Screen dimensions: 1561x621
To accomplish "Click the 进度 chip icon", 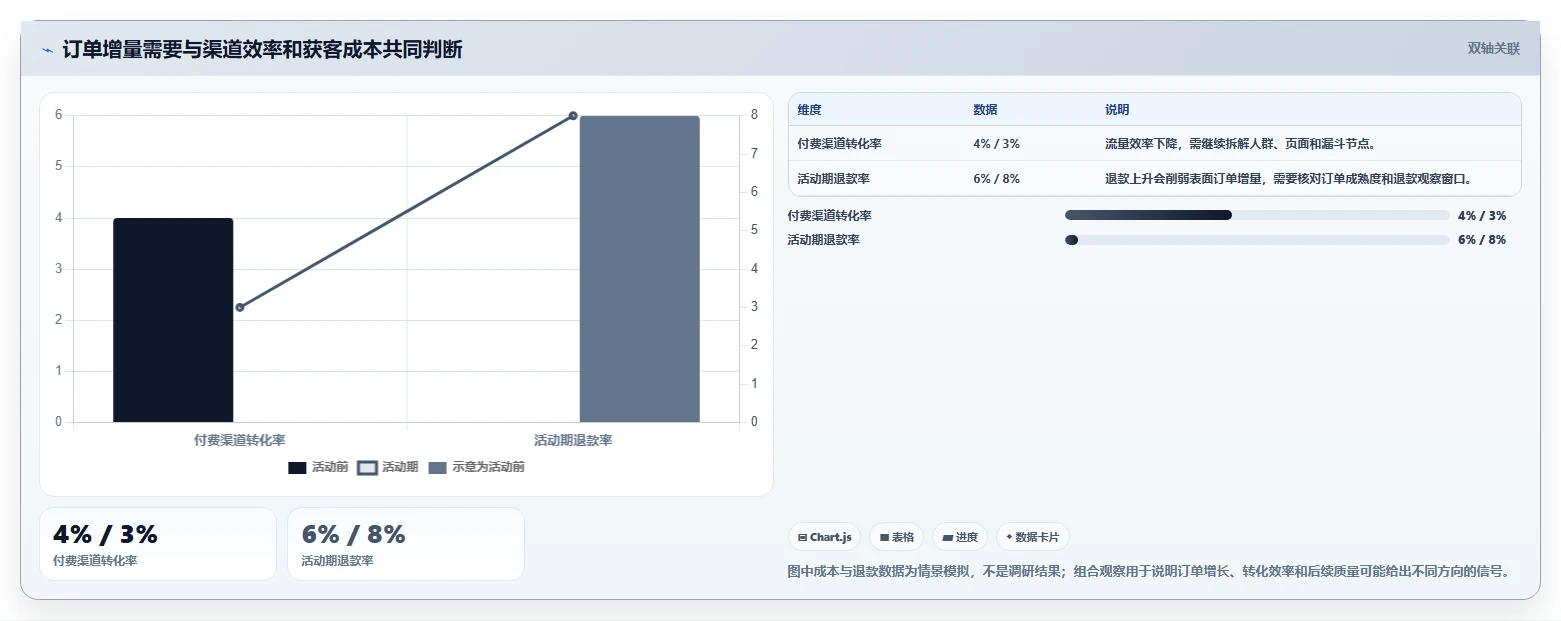I will tap(947, 538).
